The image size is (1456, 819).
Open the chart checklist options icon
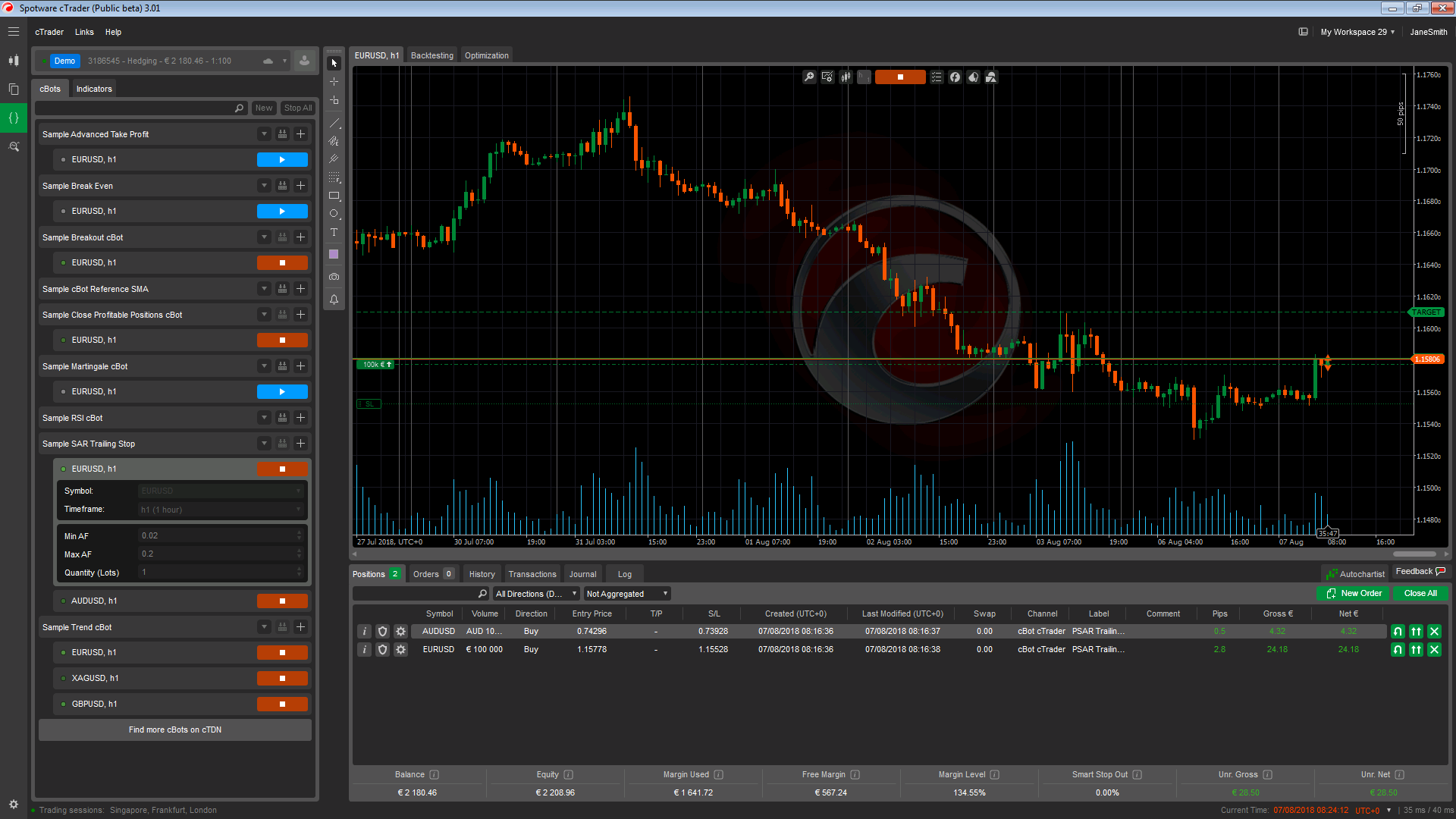[x=937, y=77]
